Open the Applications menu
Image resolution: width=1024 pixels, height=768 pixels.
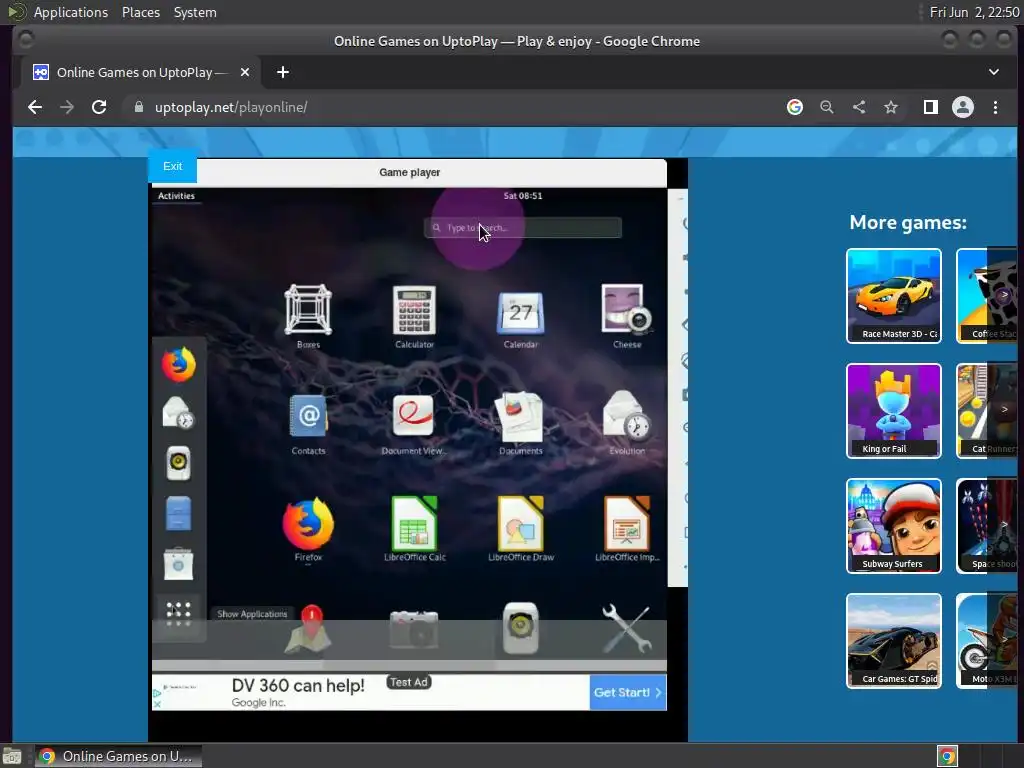click(x=71, y=12)
